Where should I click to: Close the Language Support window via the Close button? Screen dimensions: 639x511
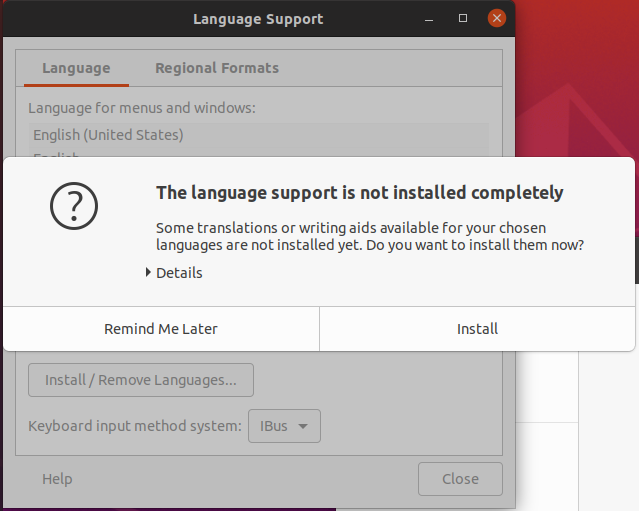pos(460,479)
